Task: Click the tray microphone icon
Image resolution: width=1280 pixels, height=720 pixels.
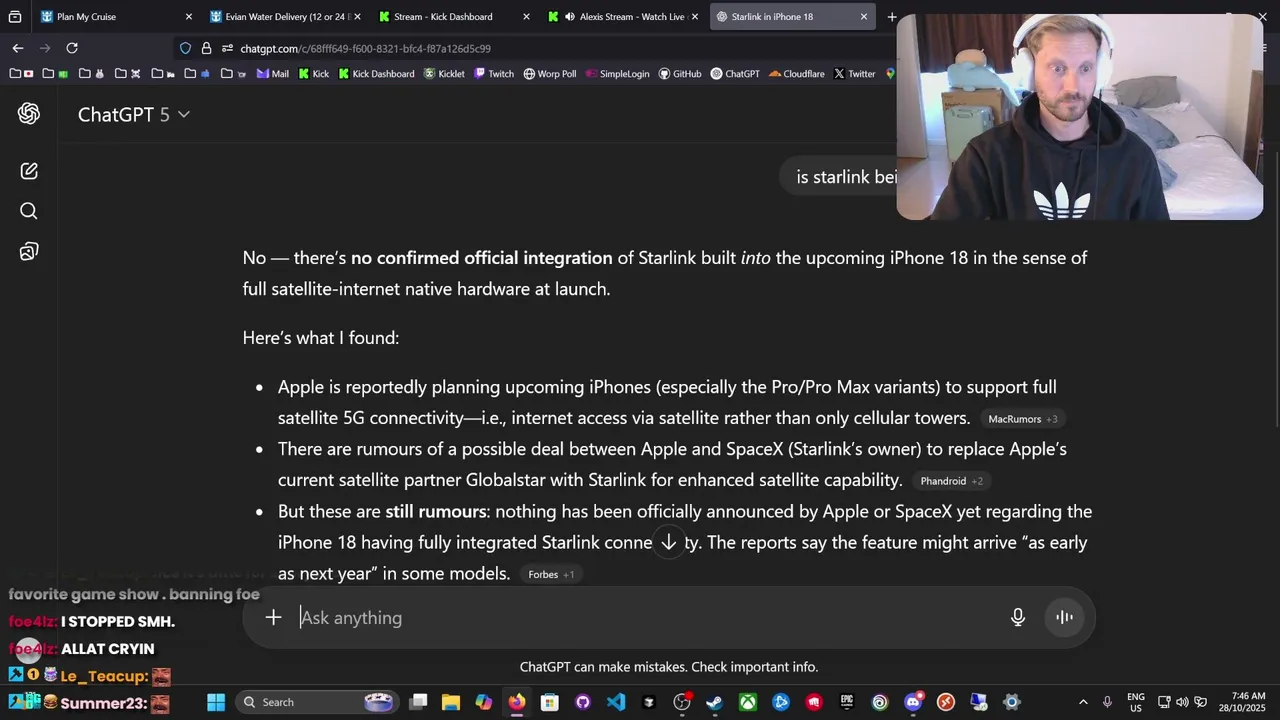Action: tap(1107, 702)
